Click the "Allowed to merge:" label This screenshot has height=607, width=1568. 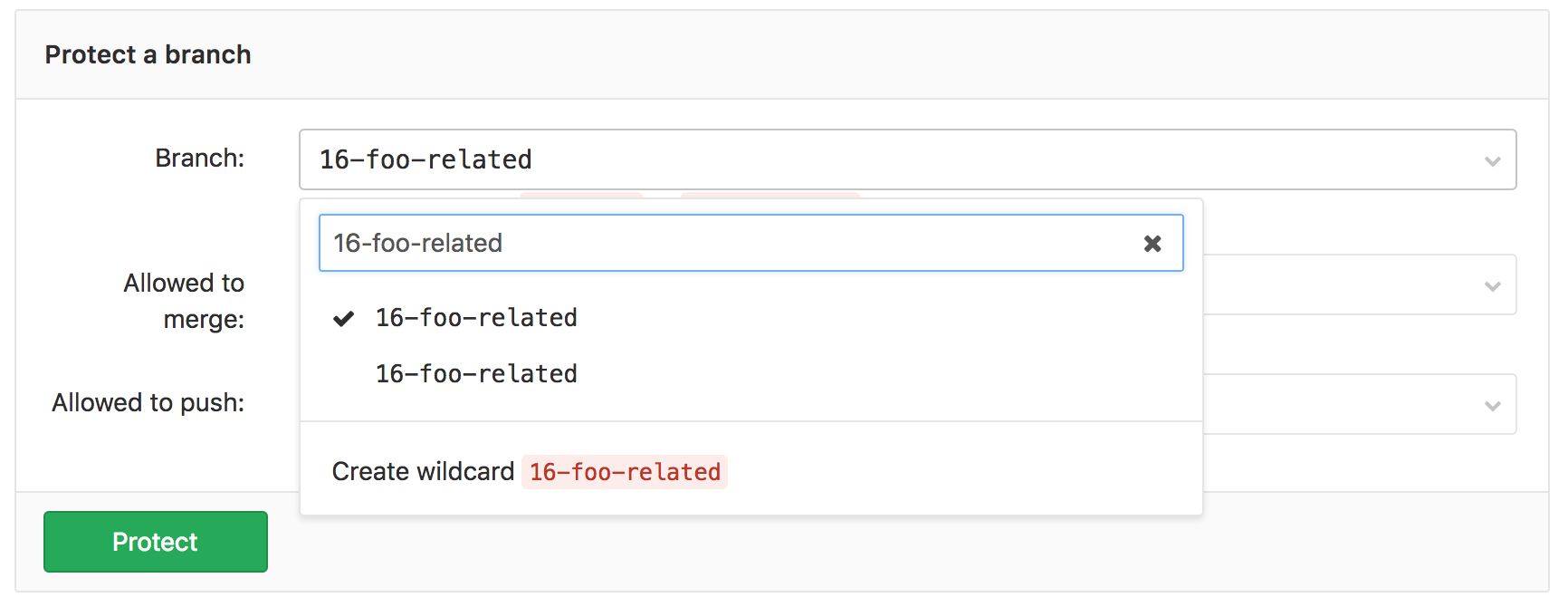pos(185,301)
